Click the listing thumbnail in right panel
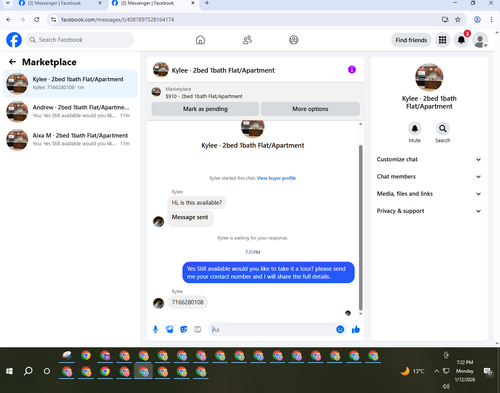The width and height of the screenshot is (500, 393). [429, 77]
